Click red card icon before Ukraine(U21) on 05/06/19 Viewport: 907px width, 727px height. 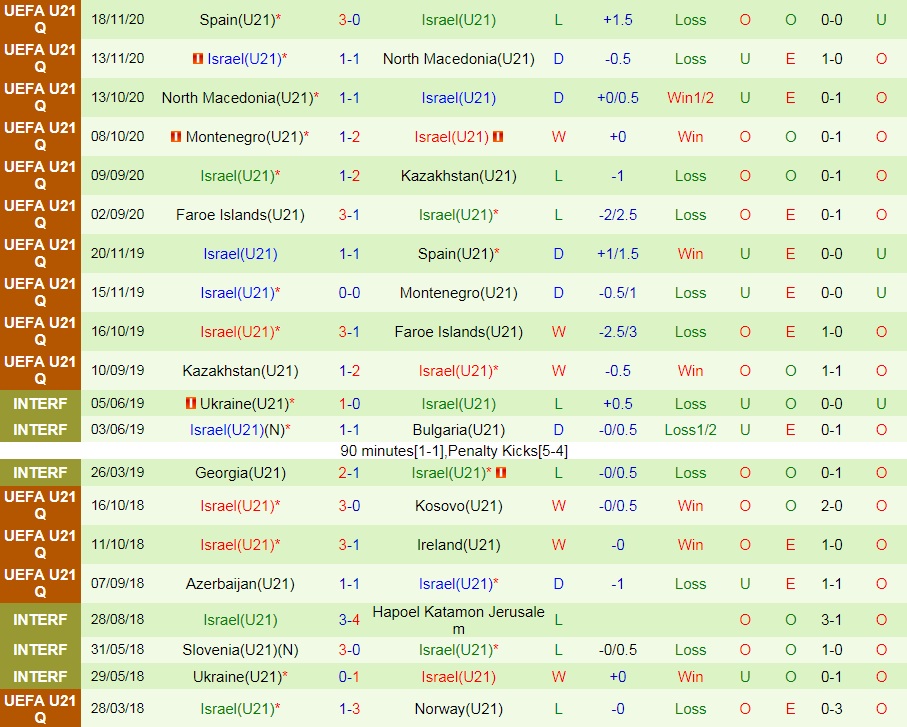[x=190, y=403]
